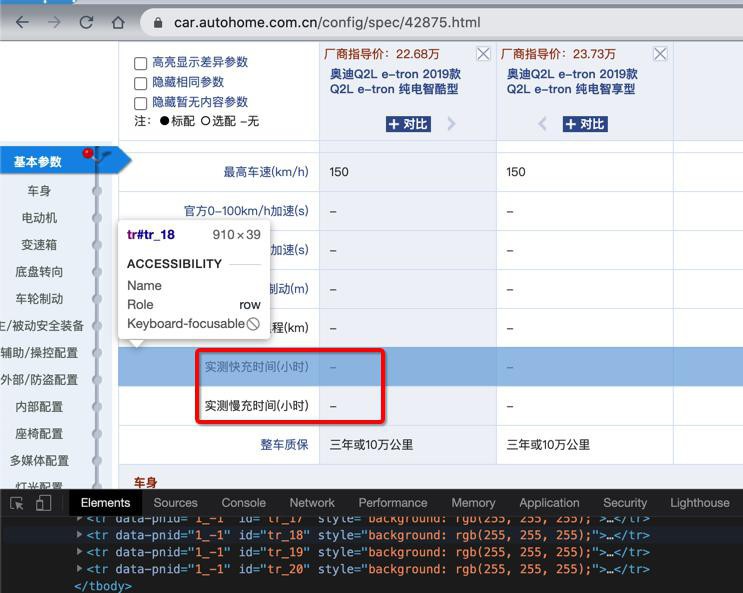Enable 高亮显示差异参数 checkbox

click(x=140, y=63)
